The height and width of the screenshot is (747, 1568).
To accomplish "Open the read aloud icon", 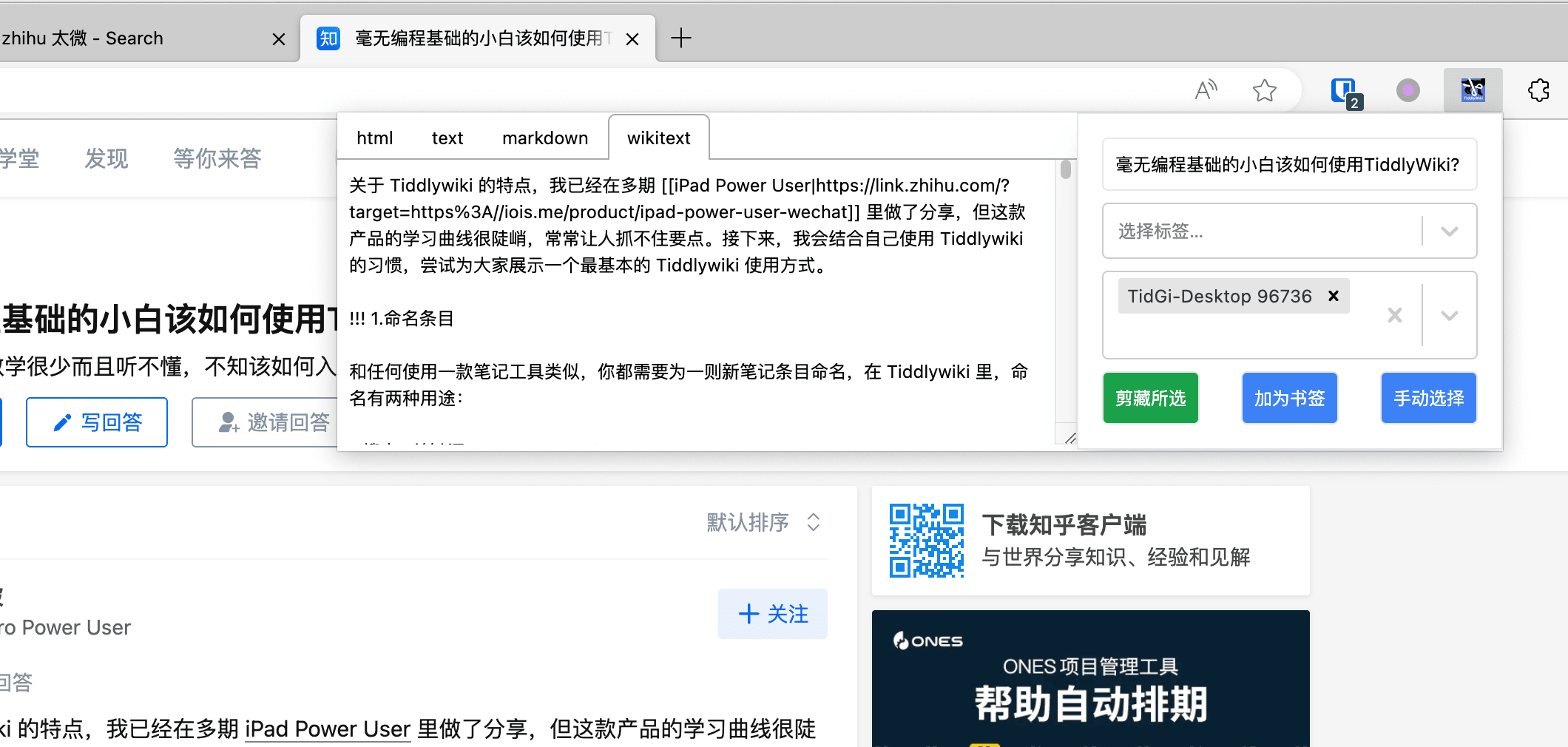I will click(1206, 90).
